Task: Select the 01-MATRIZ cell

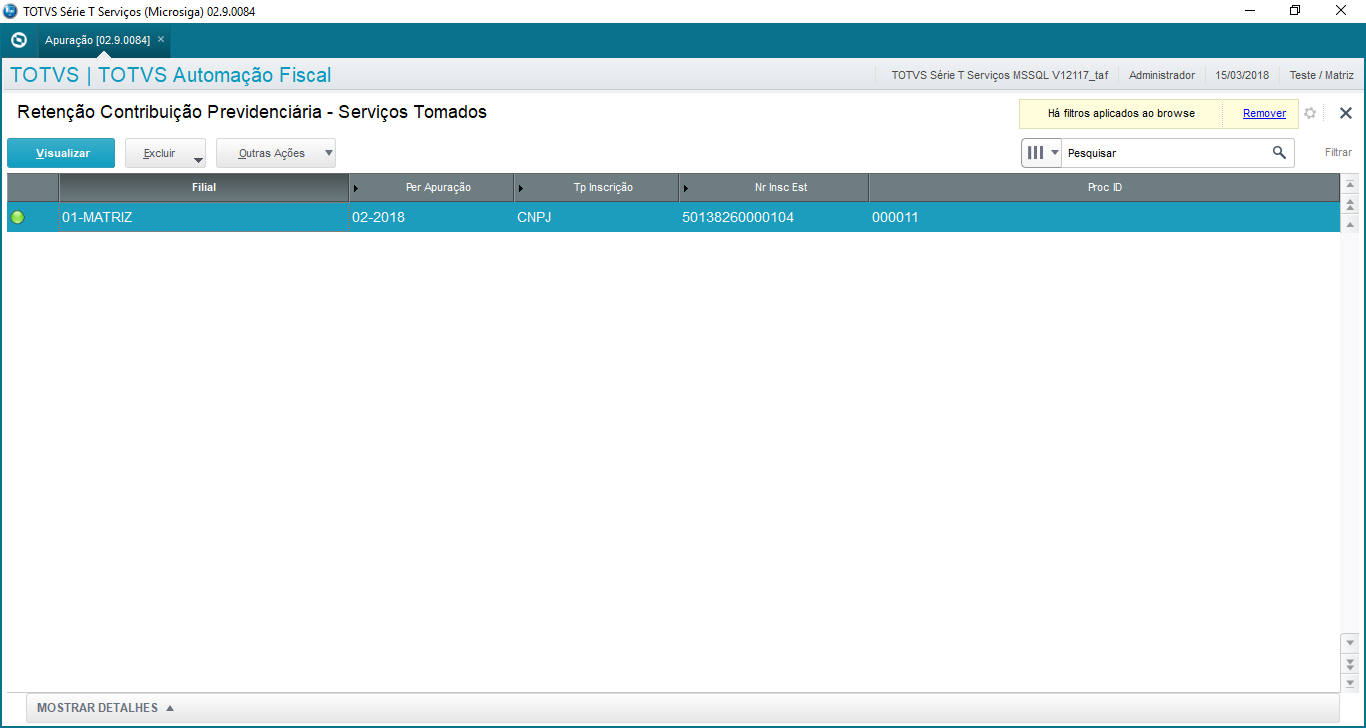Action: [204, 217]
